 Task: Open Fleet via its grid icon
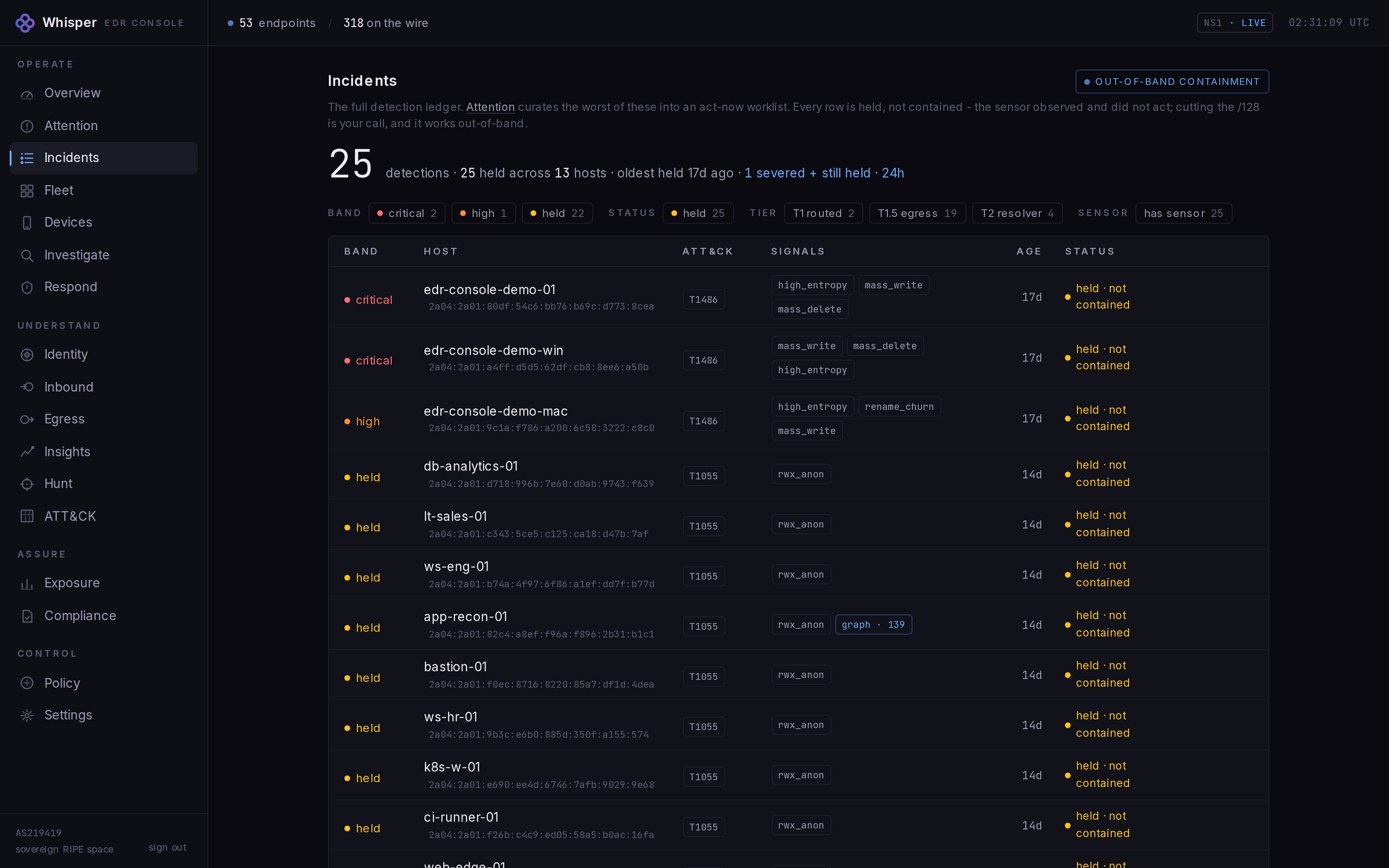pyautogui.click(x=27, y=190)
